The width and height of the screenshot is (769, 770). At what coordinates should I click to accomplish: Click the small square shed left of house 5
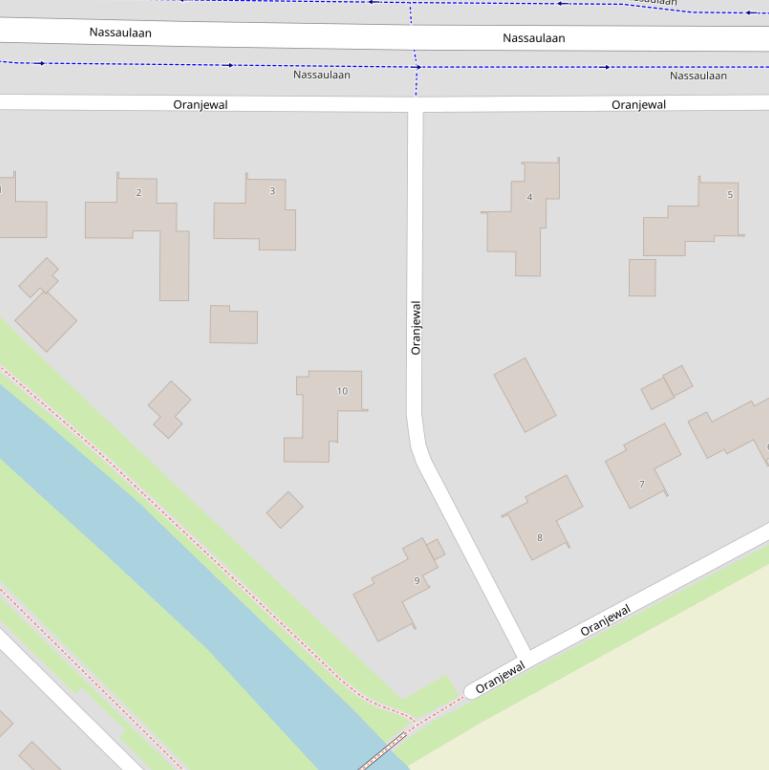(x=642, y=278)
